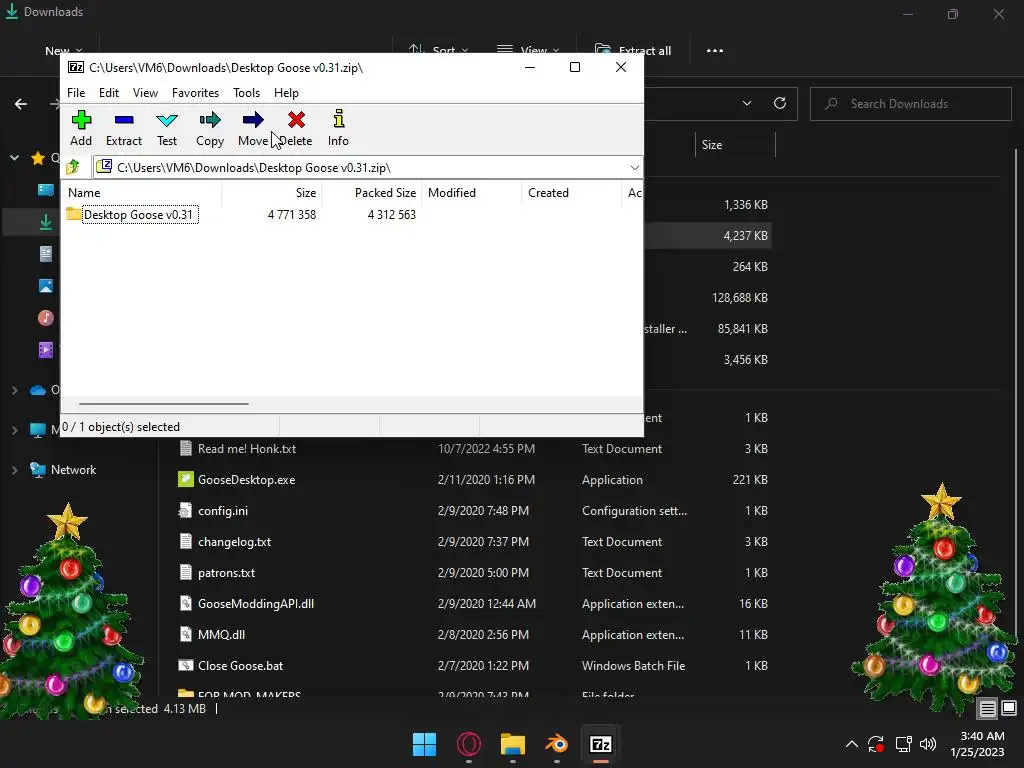This screenshot has width=1024, height=768.
Task: Click the Explorer back arrow button
Action: (x=21, y=104)
